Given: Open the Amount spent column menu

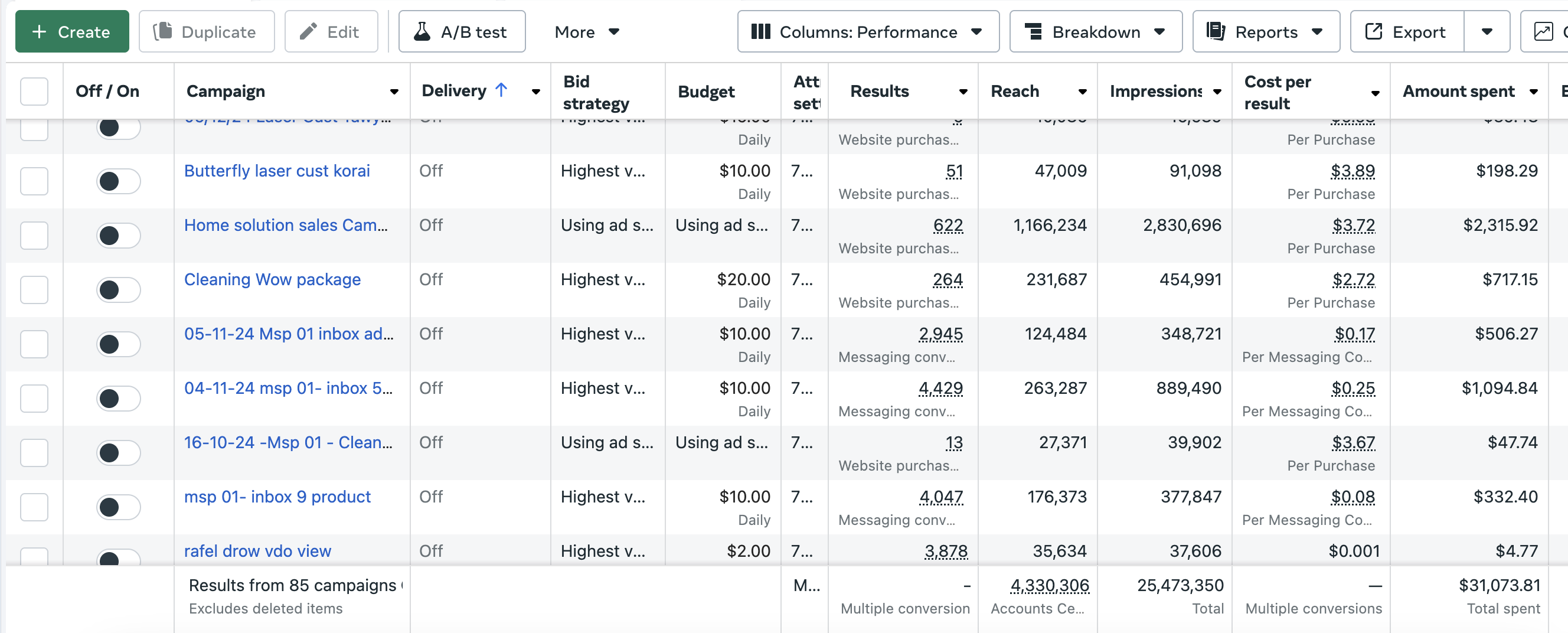Looking at the screenshot, I should (x=1533, y=92).
